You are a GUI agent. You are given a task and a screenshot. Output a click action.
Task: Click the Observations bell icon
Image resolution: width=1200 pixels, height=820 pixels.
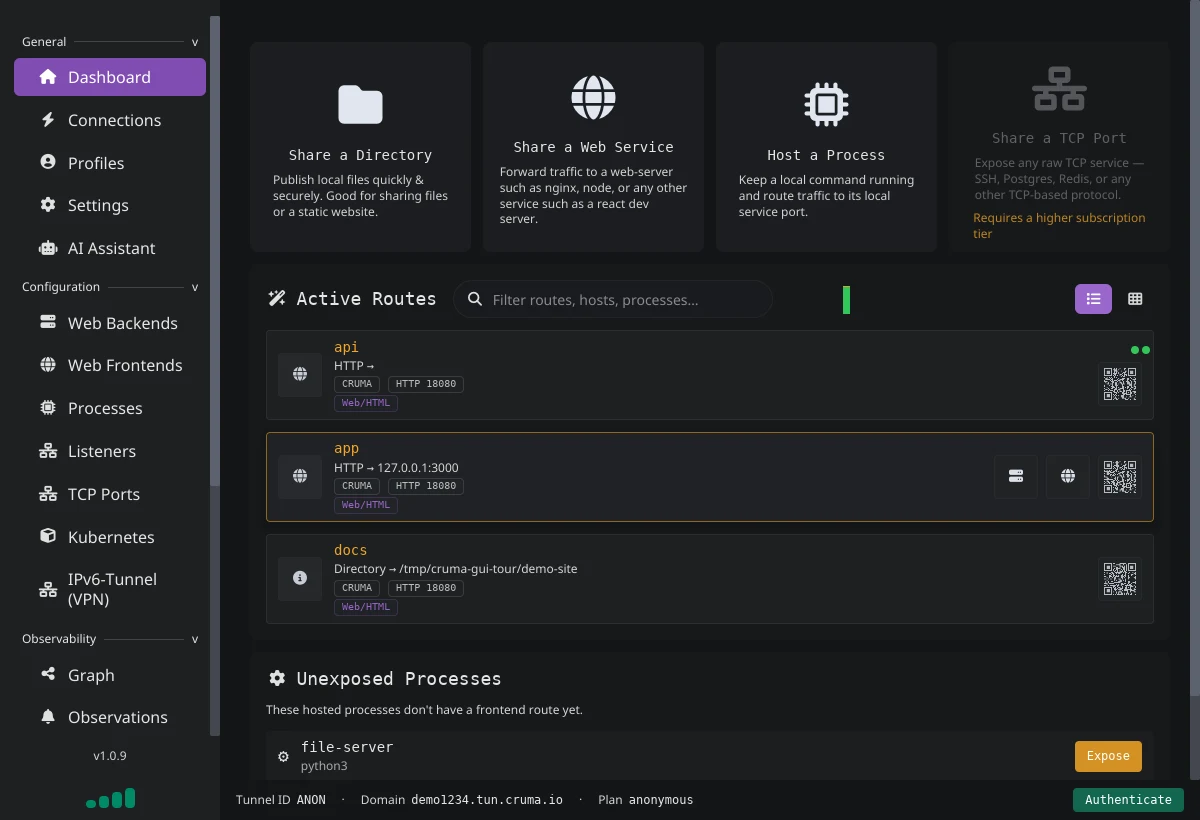click(x=48, y=717)
